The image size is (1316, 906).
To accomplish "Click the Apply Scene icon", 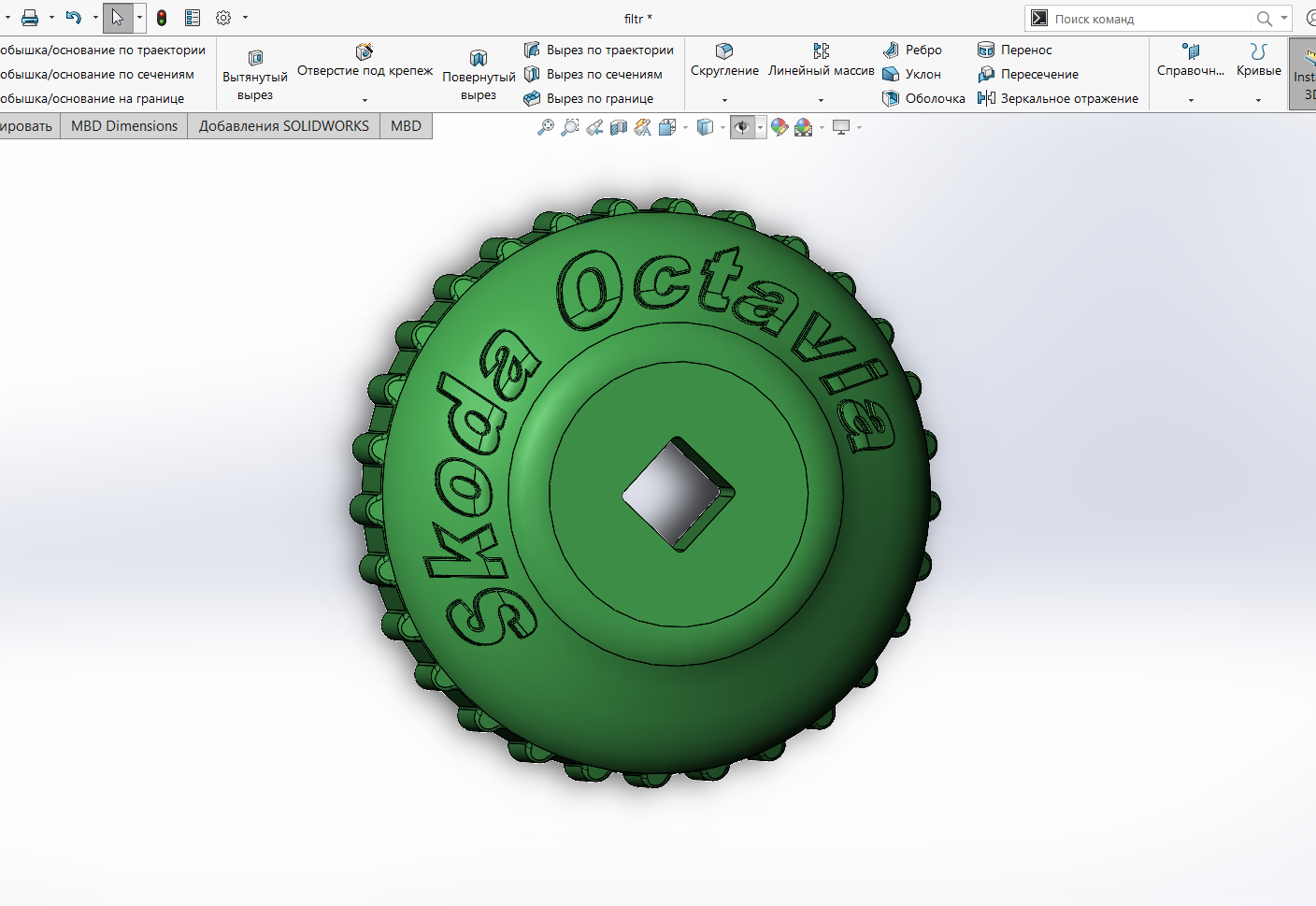I will pos(804,127).
